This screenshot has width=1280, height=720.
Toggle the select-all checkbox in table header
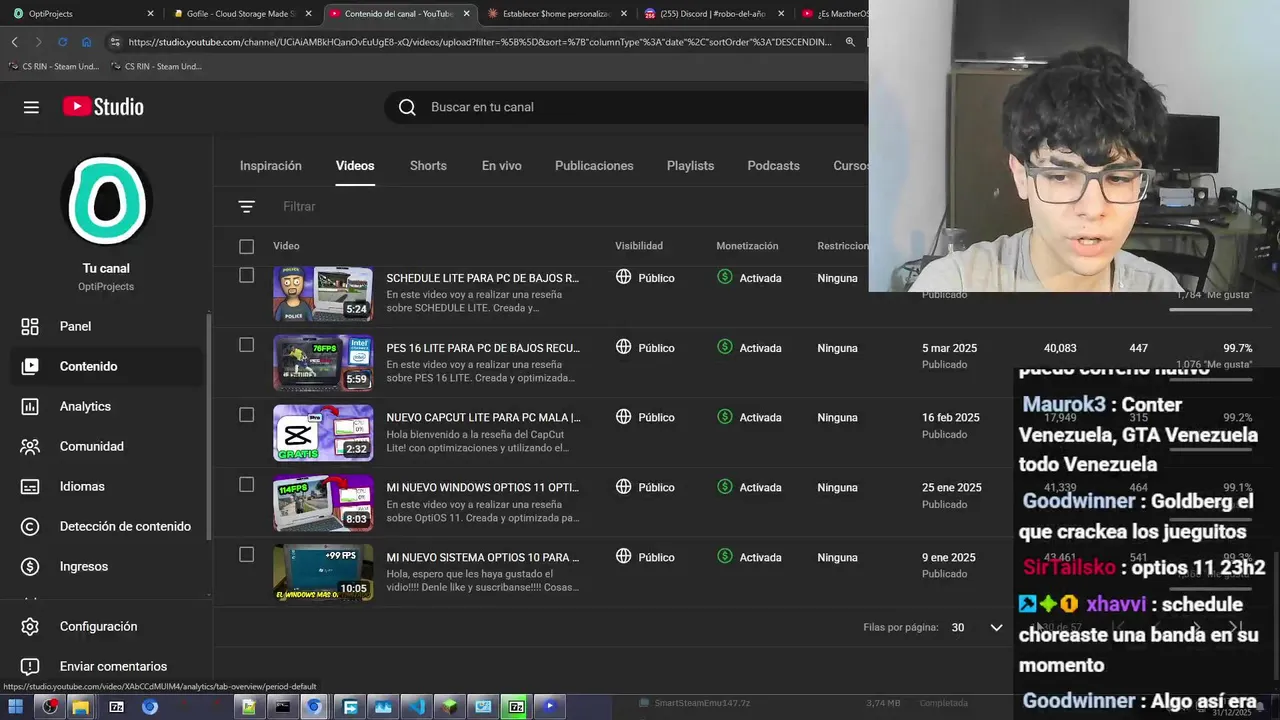point(247,246)
